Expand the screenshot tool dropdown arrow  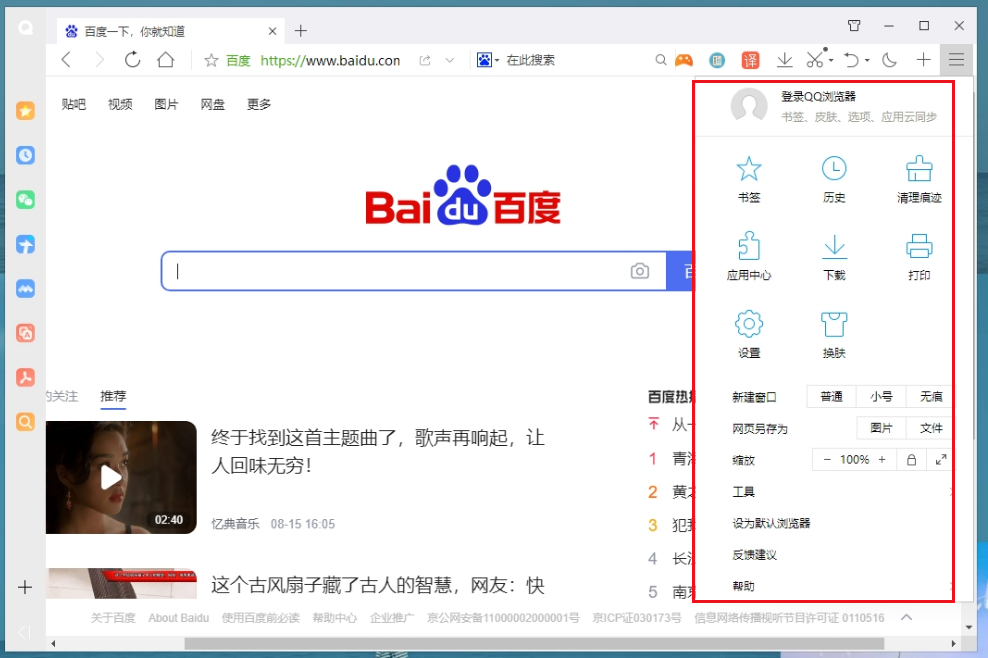[832, 61]
